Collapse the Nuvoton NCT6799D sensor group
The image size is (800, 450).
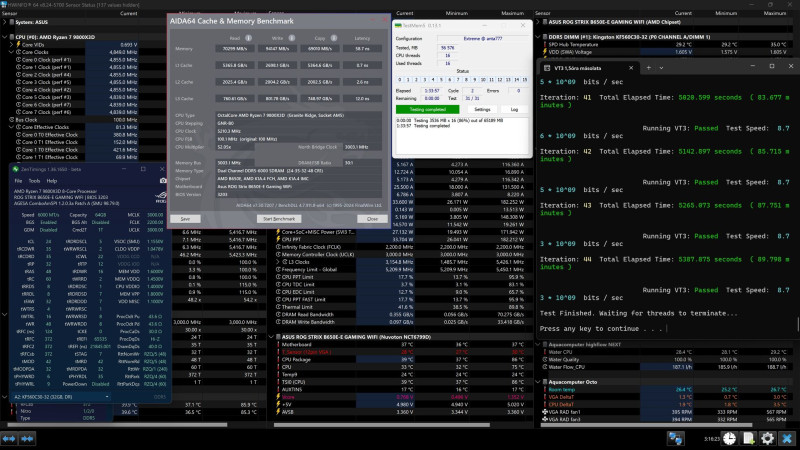tap(271, 337)
